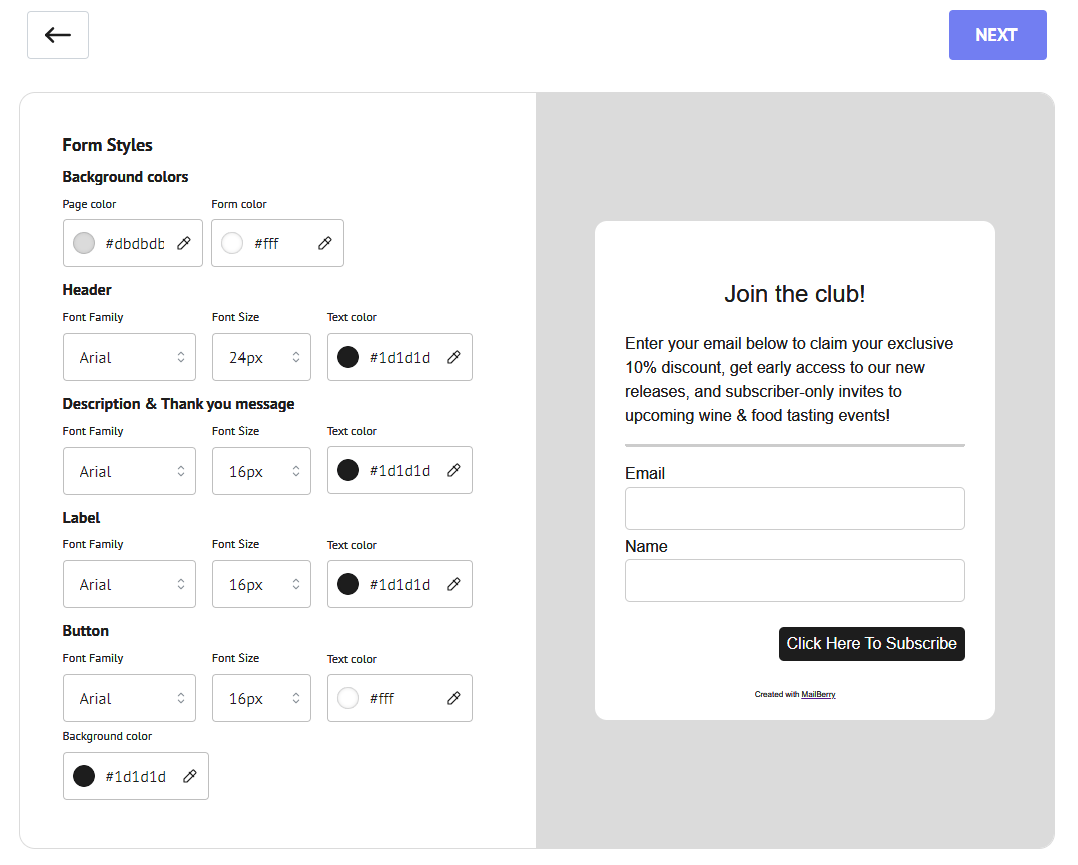Viewport: 1078px width, 865px height.
Task: Expand the Description Font Family dropdown
Action: point(129,471)
